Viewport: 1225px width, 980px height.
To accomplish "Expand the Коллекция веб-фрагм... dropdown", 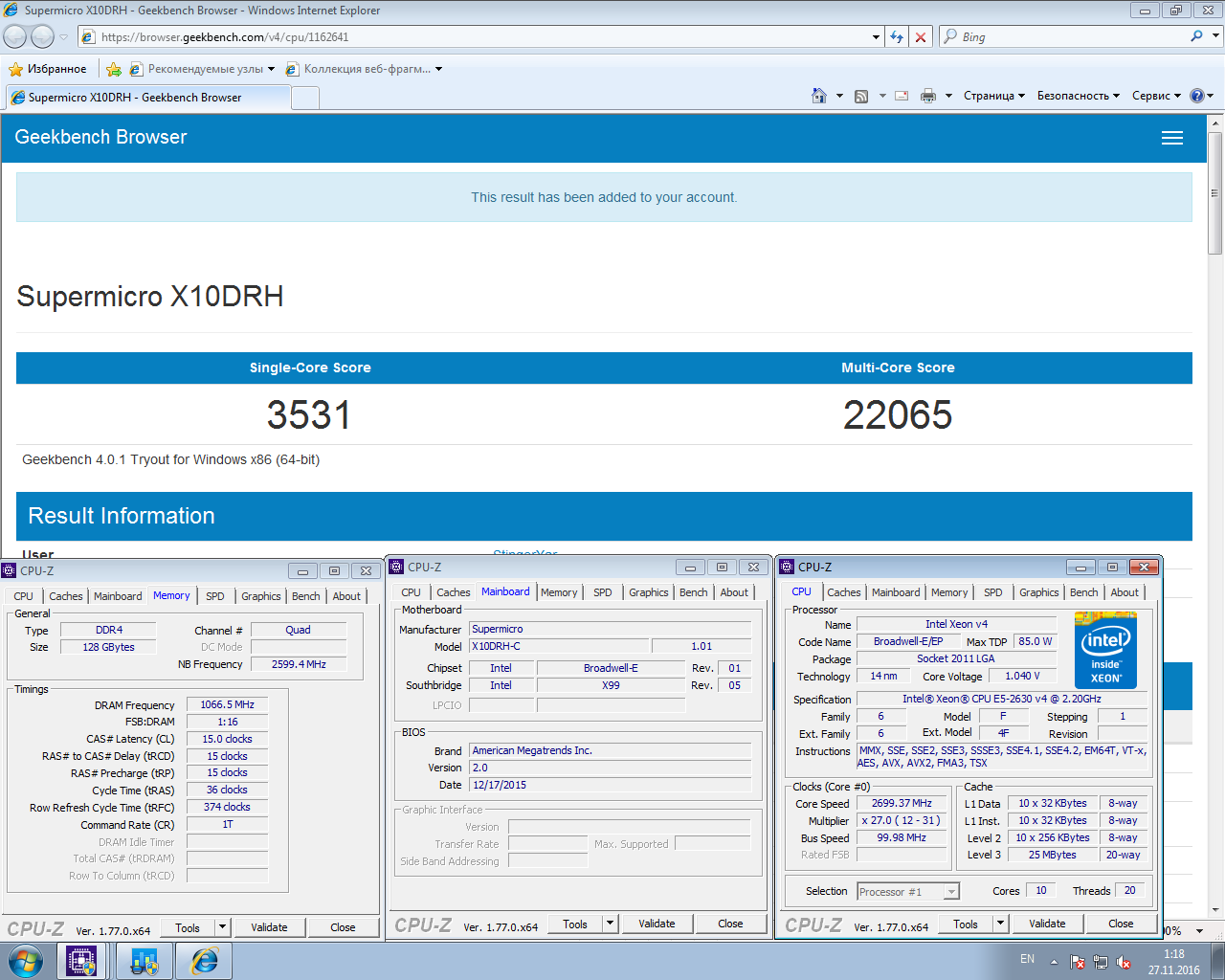I will [x=438, y=69].
